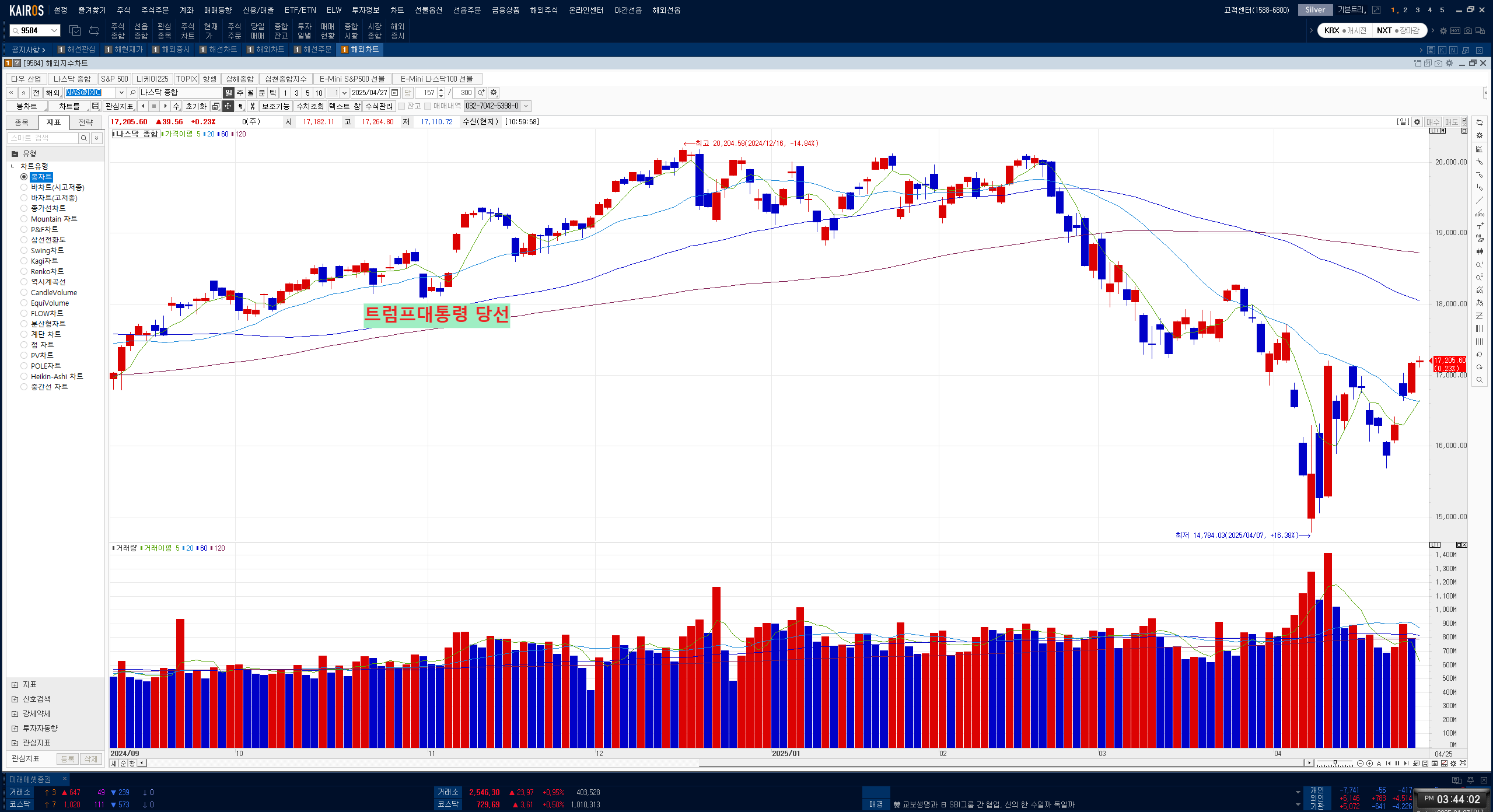Switch to the 해선차트 tab

pos(219,50)
